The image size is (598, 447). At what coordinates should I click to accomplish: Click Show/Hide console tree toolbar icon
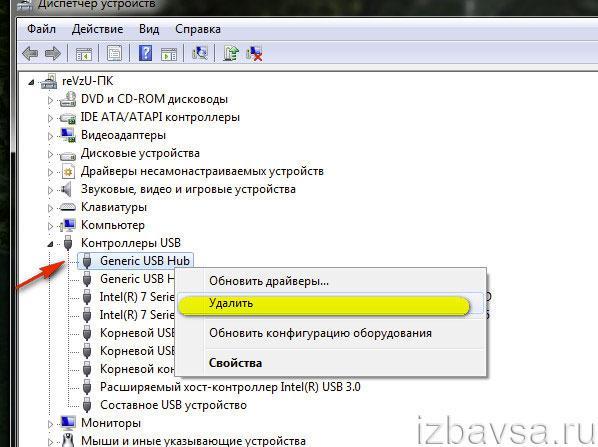pyautogui.click(x=84, y=54)
